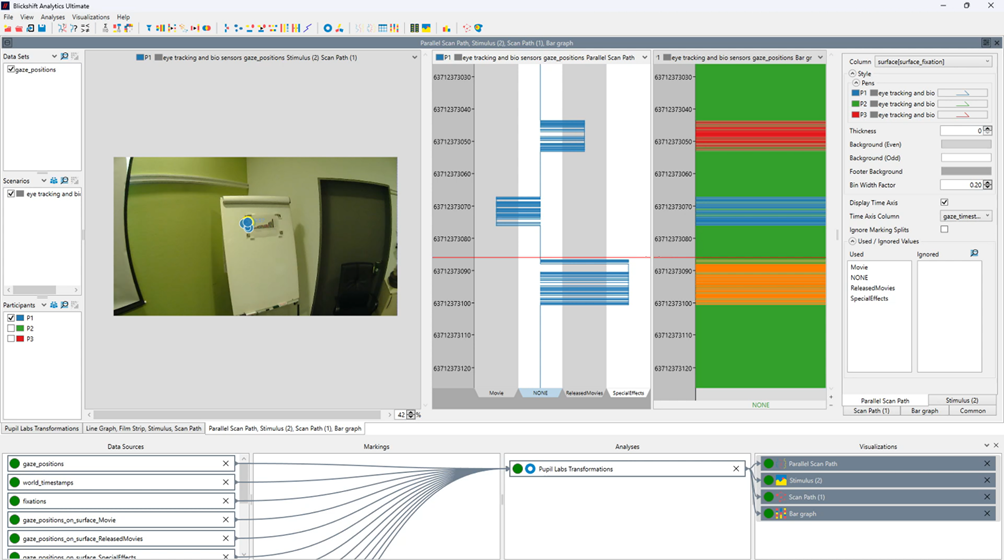Expand Scenarios header dropdown arrow
The width and height of the screenshot is (1004, 560).
pos(44,180)
